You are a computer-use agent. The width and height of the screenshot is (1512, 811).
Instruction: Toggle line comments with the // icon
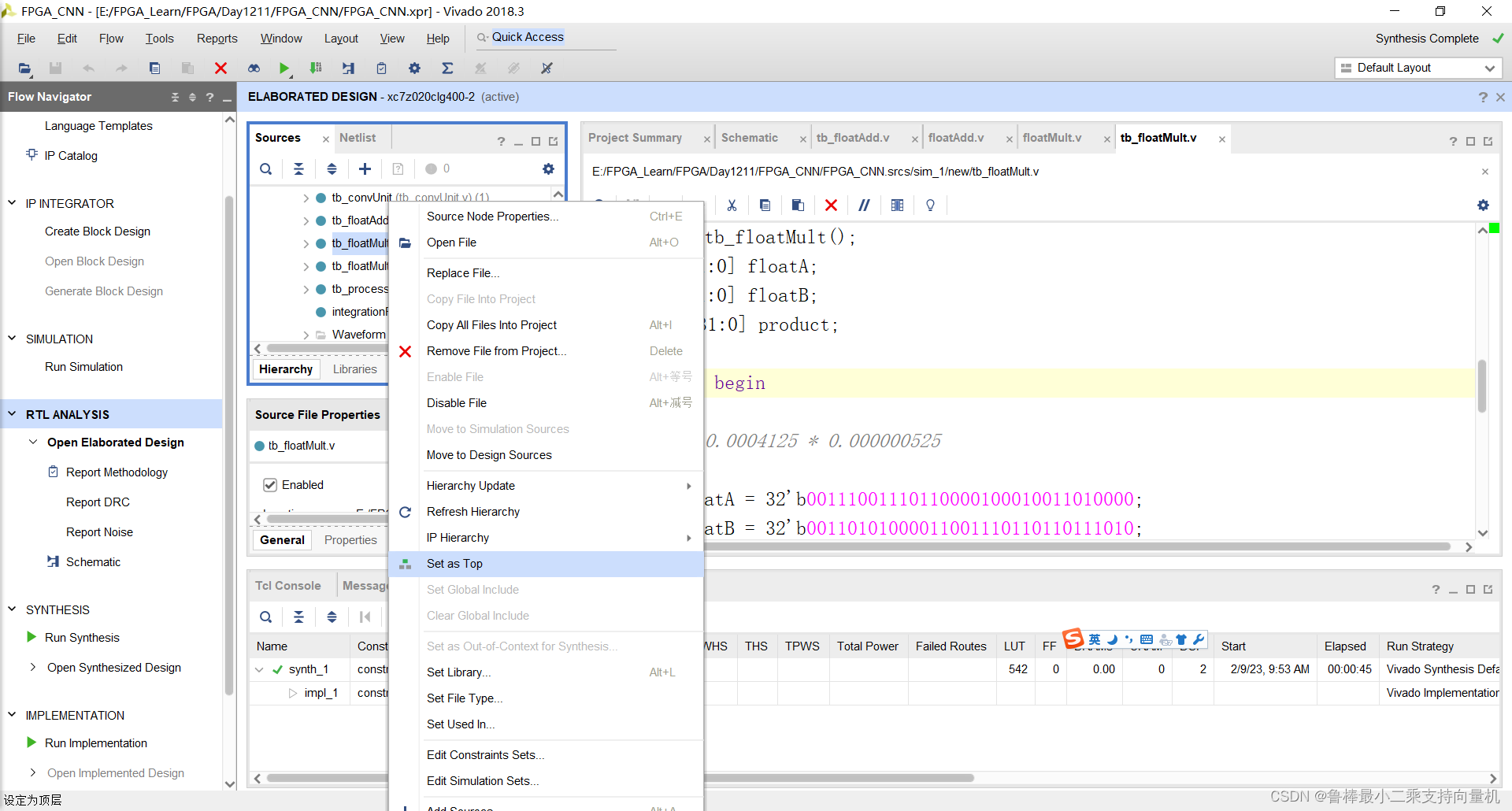[864, 206]
